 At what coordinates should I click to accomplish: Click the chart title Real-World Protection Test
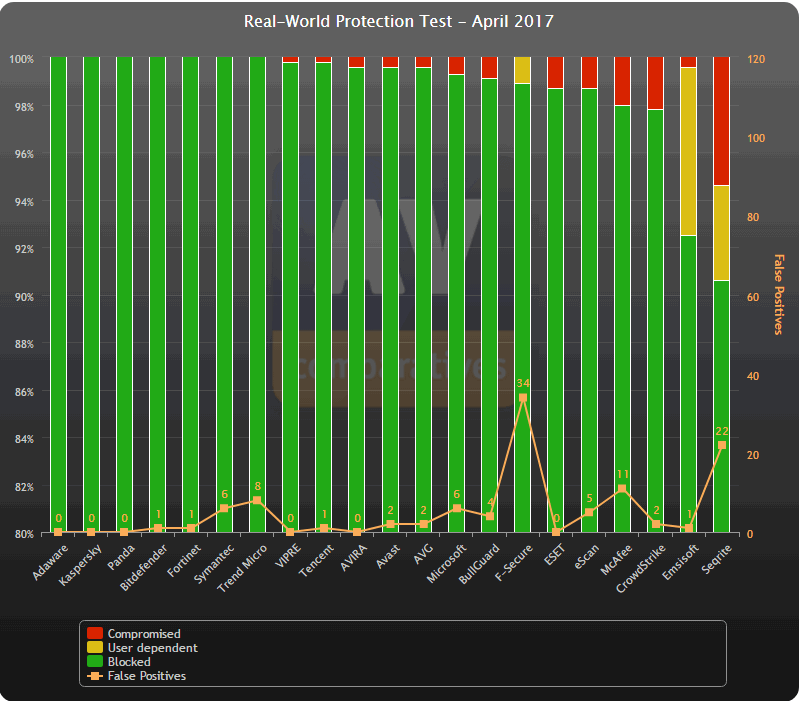(x=398, y=21)
